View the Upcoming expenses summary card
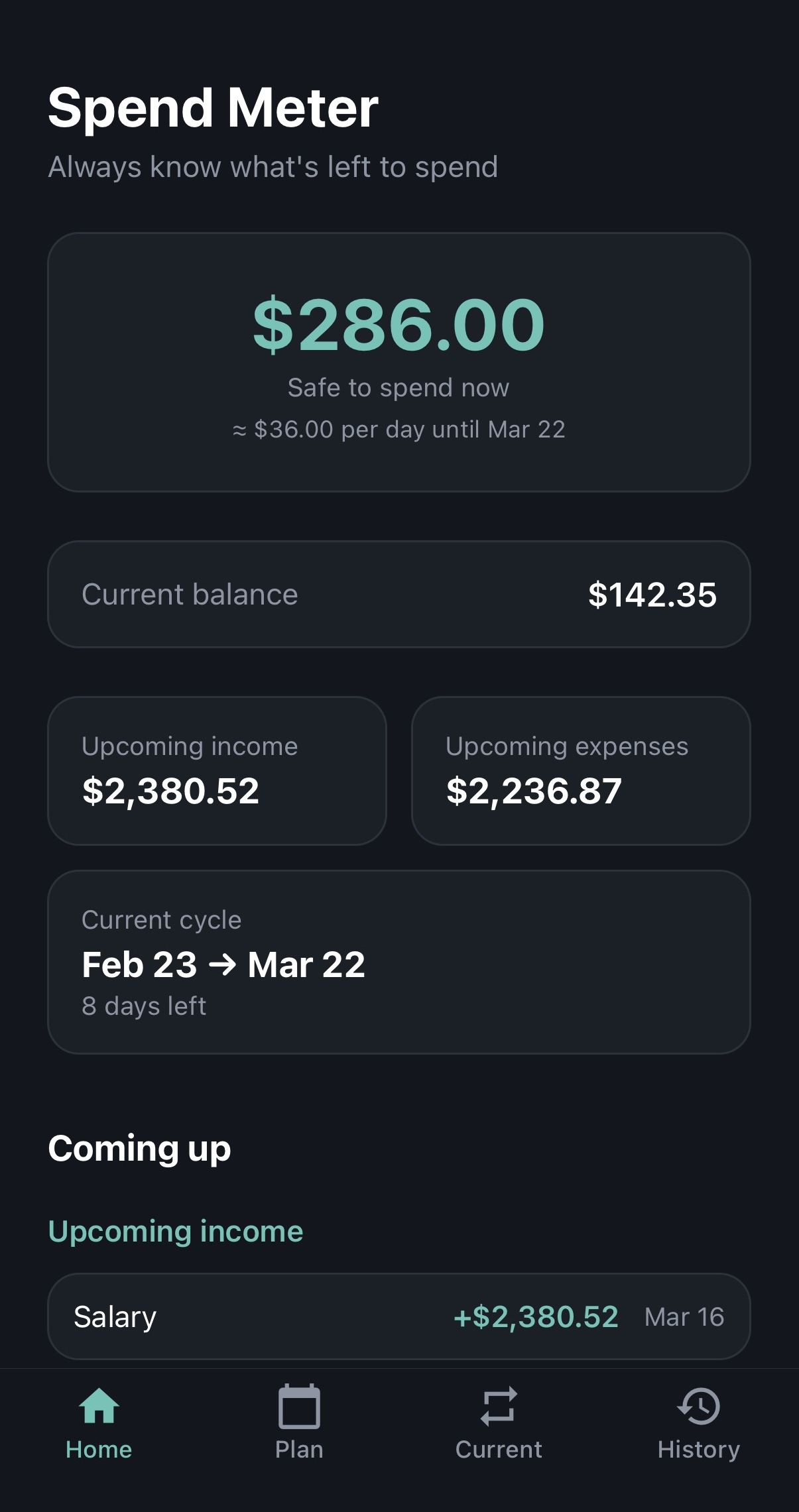This screenshot has width=799, height=1512. pyautogui.click(x=581, y=770)
